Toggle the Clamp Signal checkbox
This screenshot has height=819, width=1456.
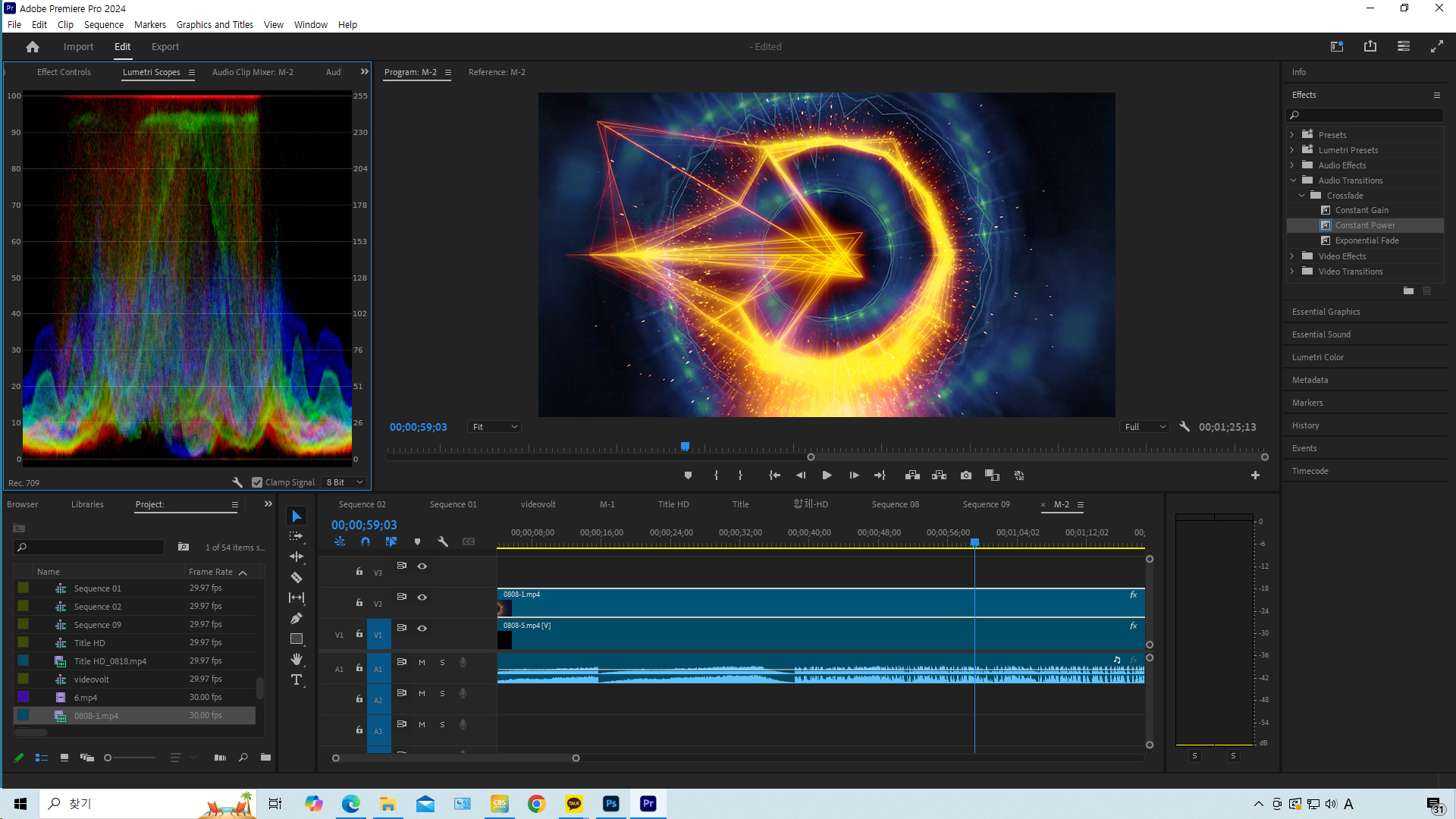257,482
